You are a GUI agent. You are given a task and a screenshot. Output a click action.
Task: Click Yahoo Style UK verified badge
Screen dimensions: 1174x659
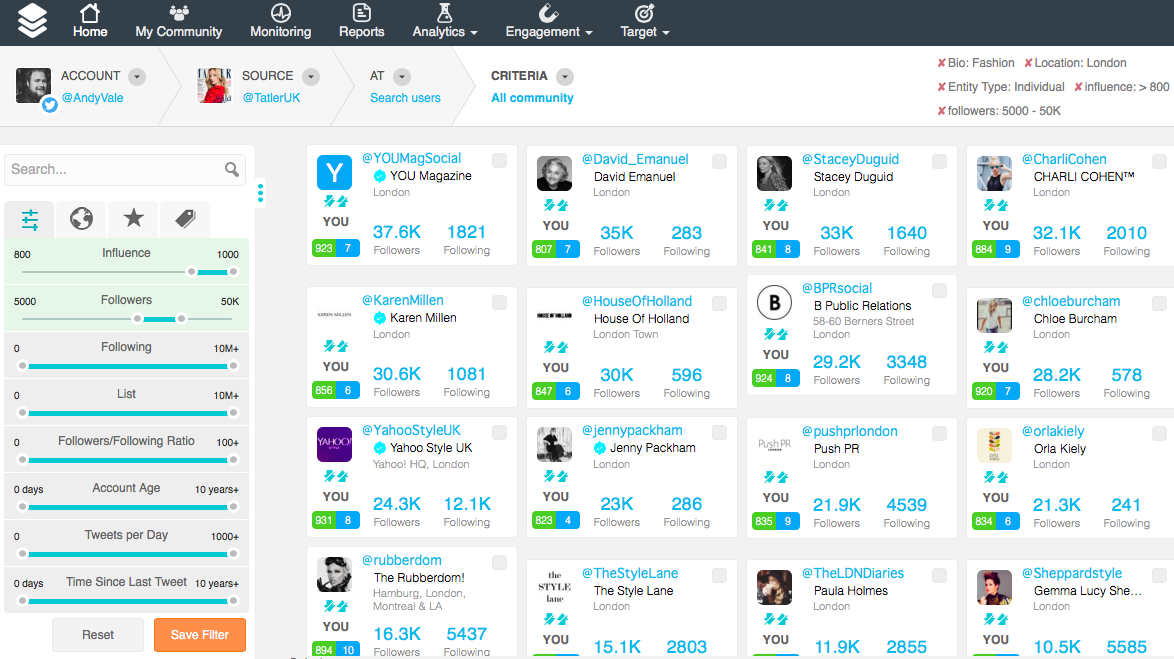click(380, 448)
